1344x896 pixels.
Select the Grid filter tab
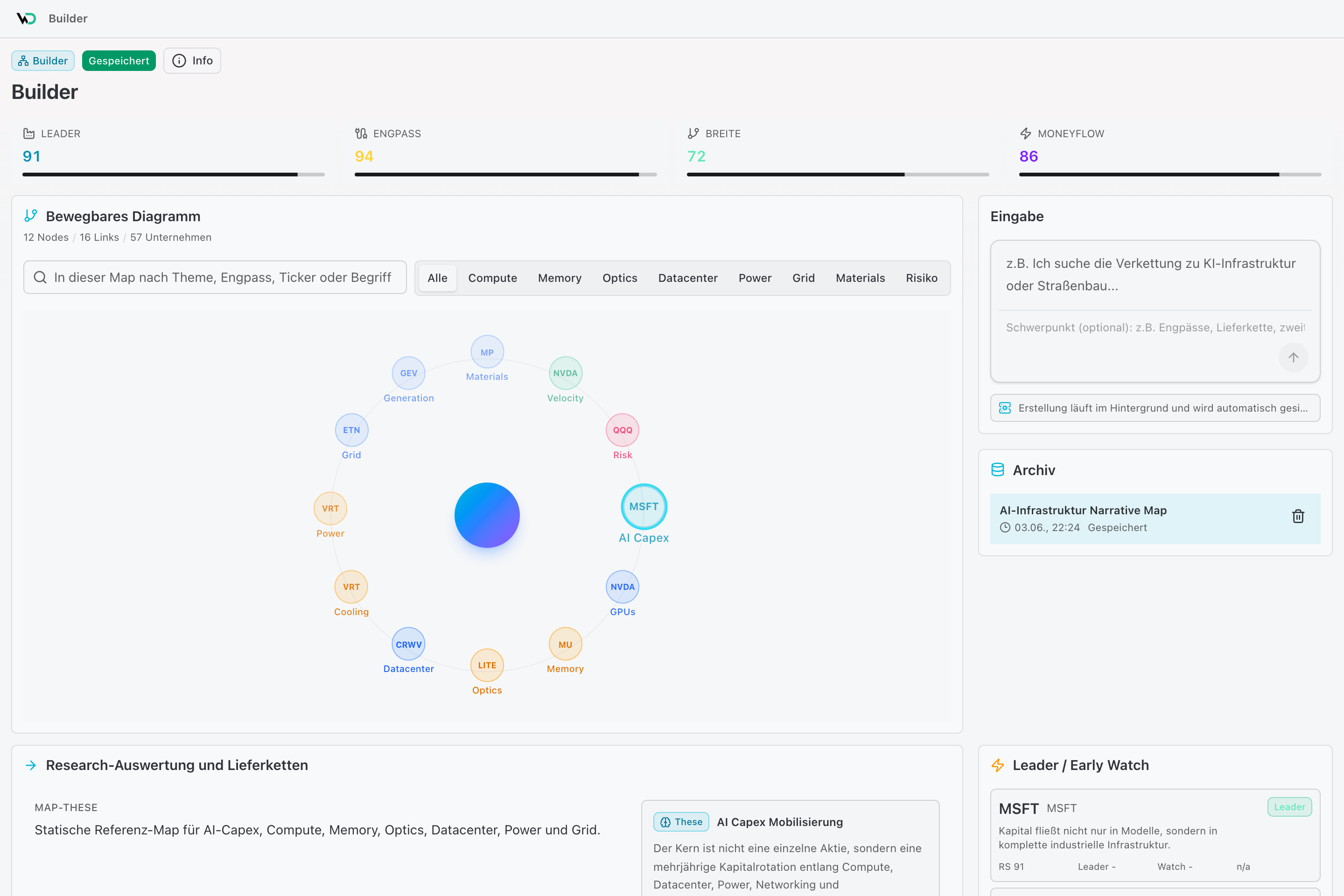point(804,278)
